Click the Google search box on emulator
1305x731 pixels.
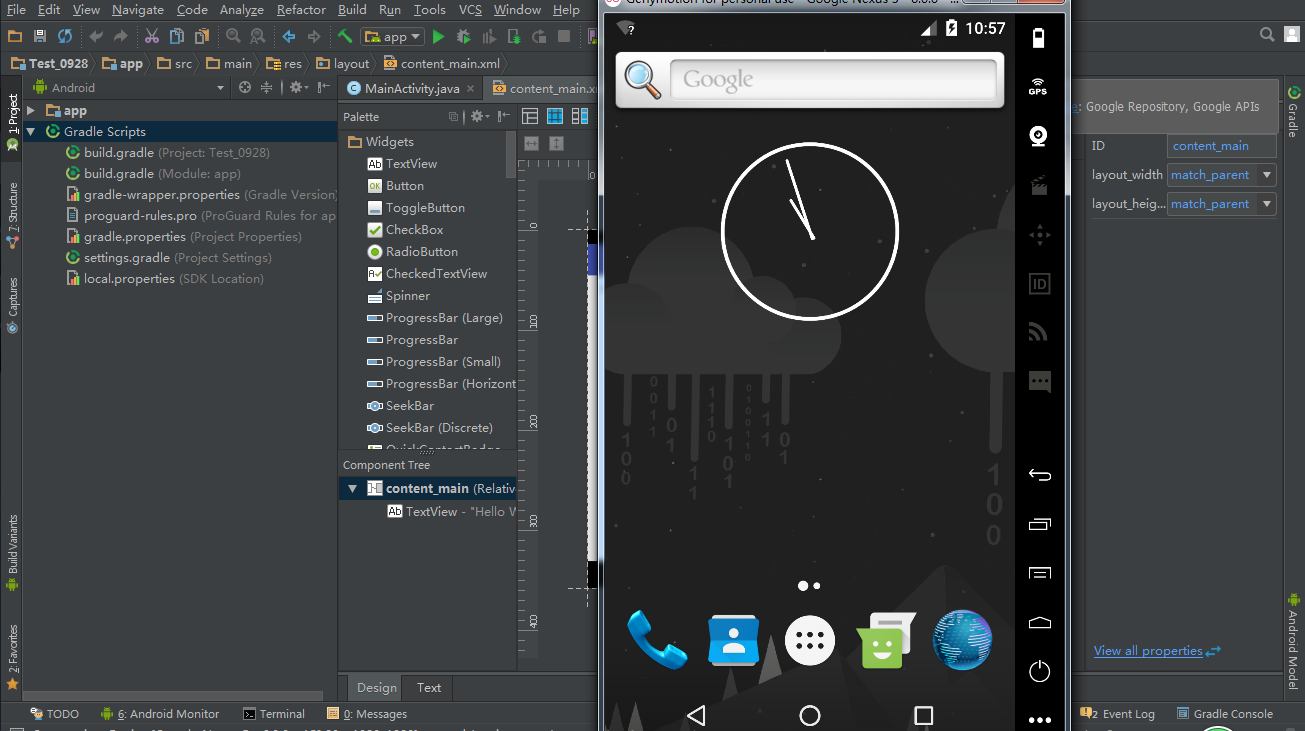coord(833,80)
